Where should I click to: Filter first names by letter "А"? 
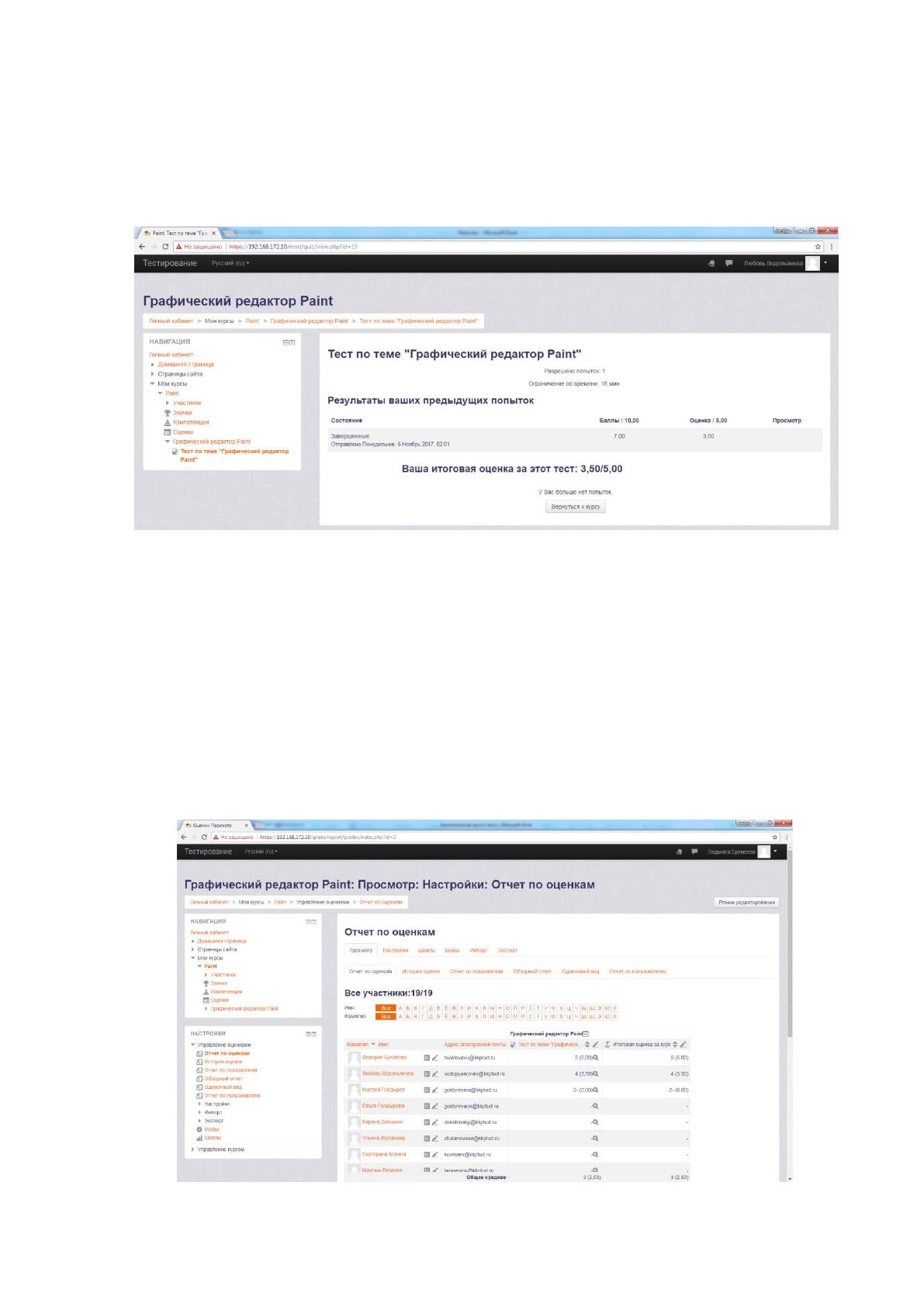400,1007
